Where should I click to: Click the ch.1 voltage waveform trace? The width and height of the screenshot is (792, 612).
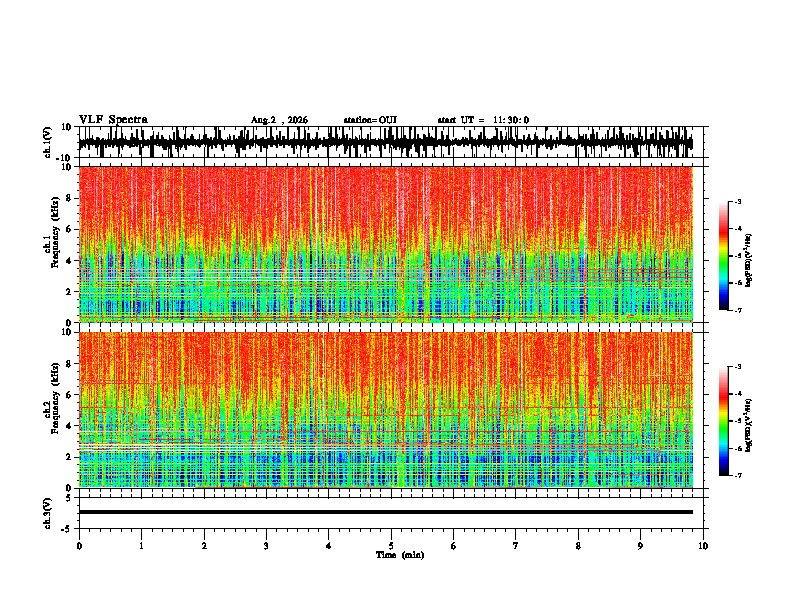(385, 142)
